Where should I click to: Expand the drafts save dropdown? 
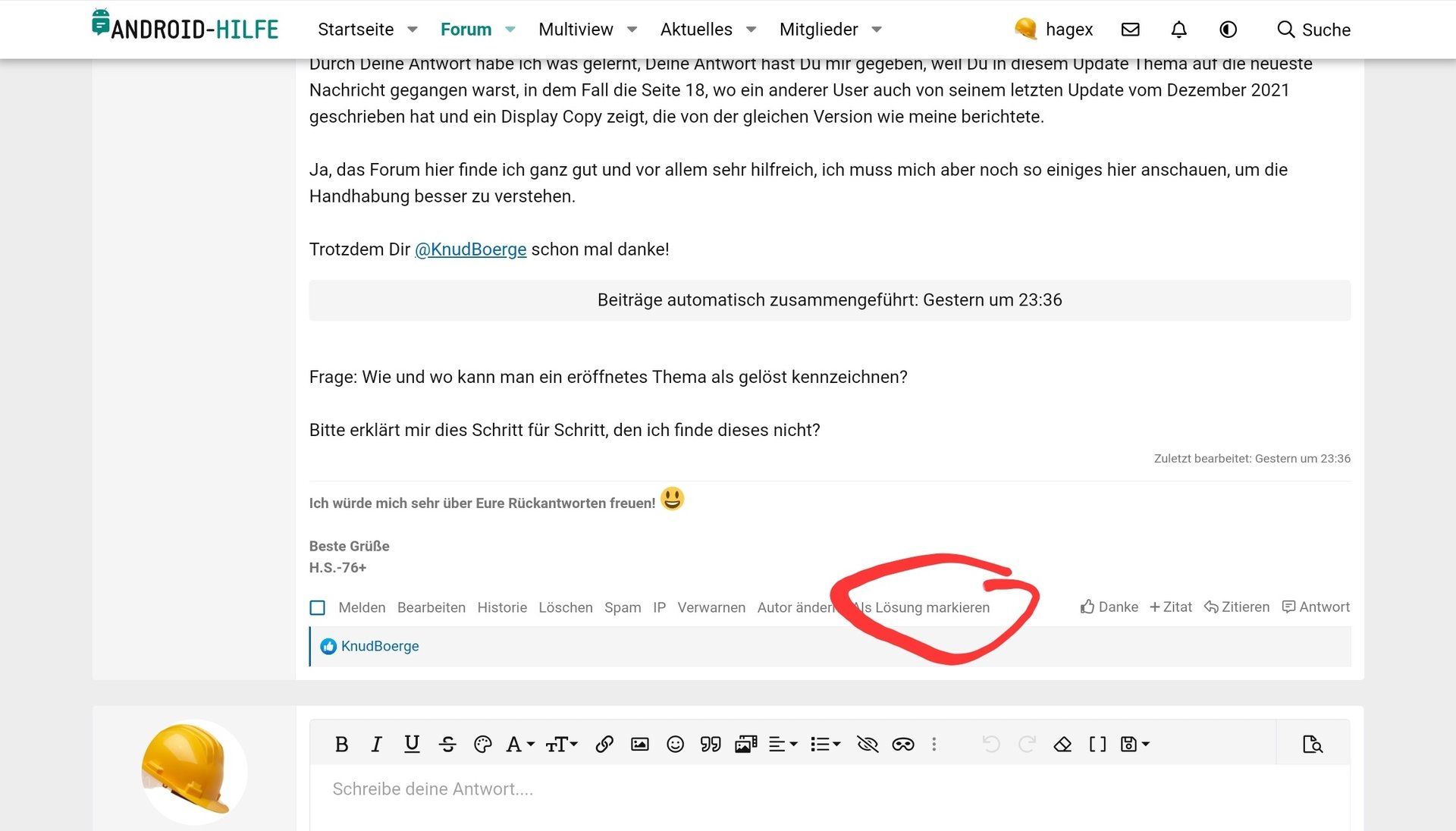click(x=1135, y=745)
